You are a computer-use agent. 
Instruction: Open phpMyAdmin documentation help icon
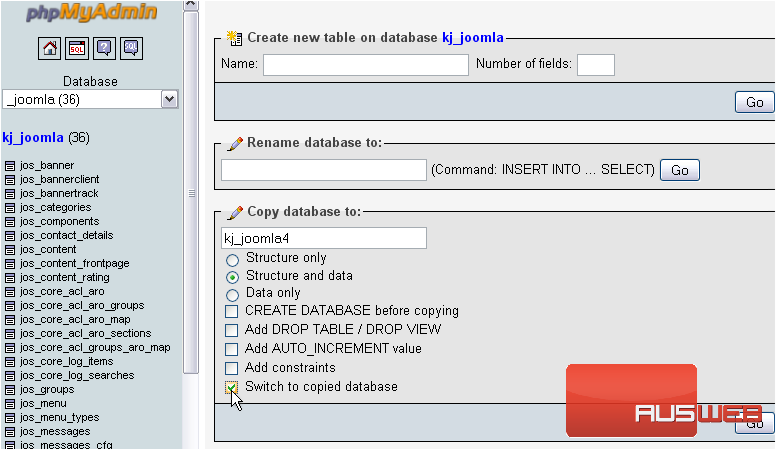pos(104,48)
